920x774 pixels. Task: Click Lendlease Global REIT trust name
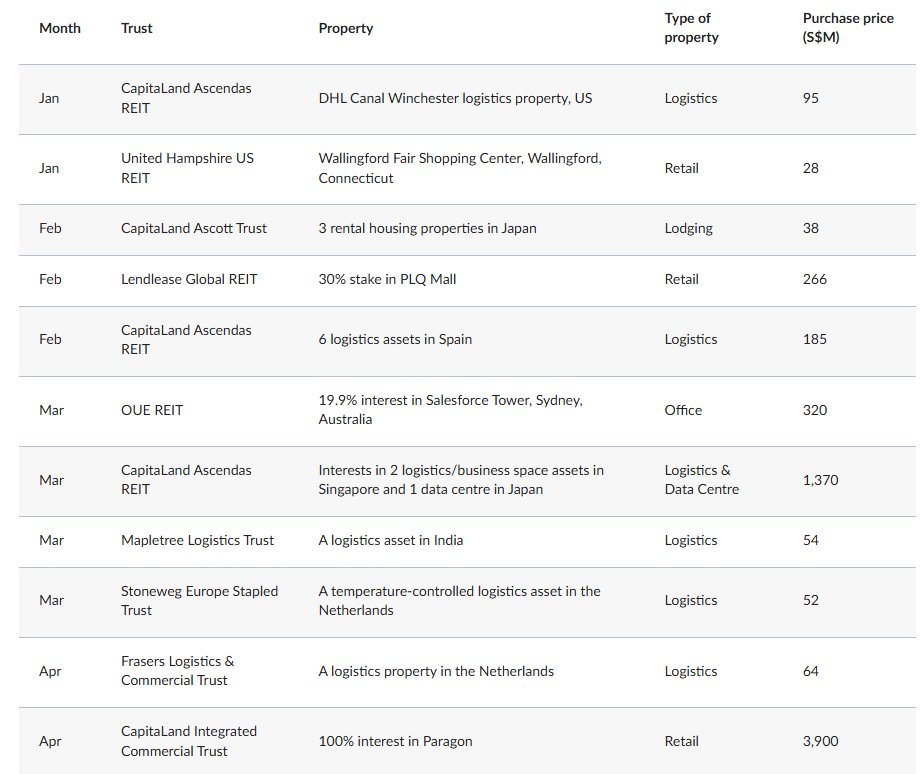189,279
